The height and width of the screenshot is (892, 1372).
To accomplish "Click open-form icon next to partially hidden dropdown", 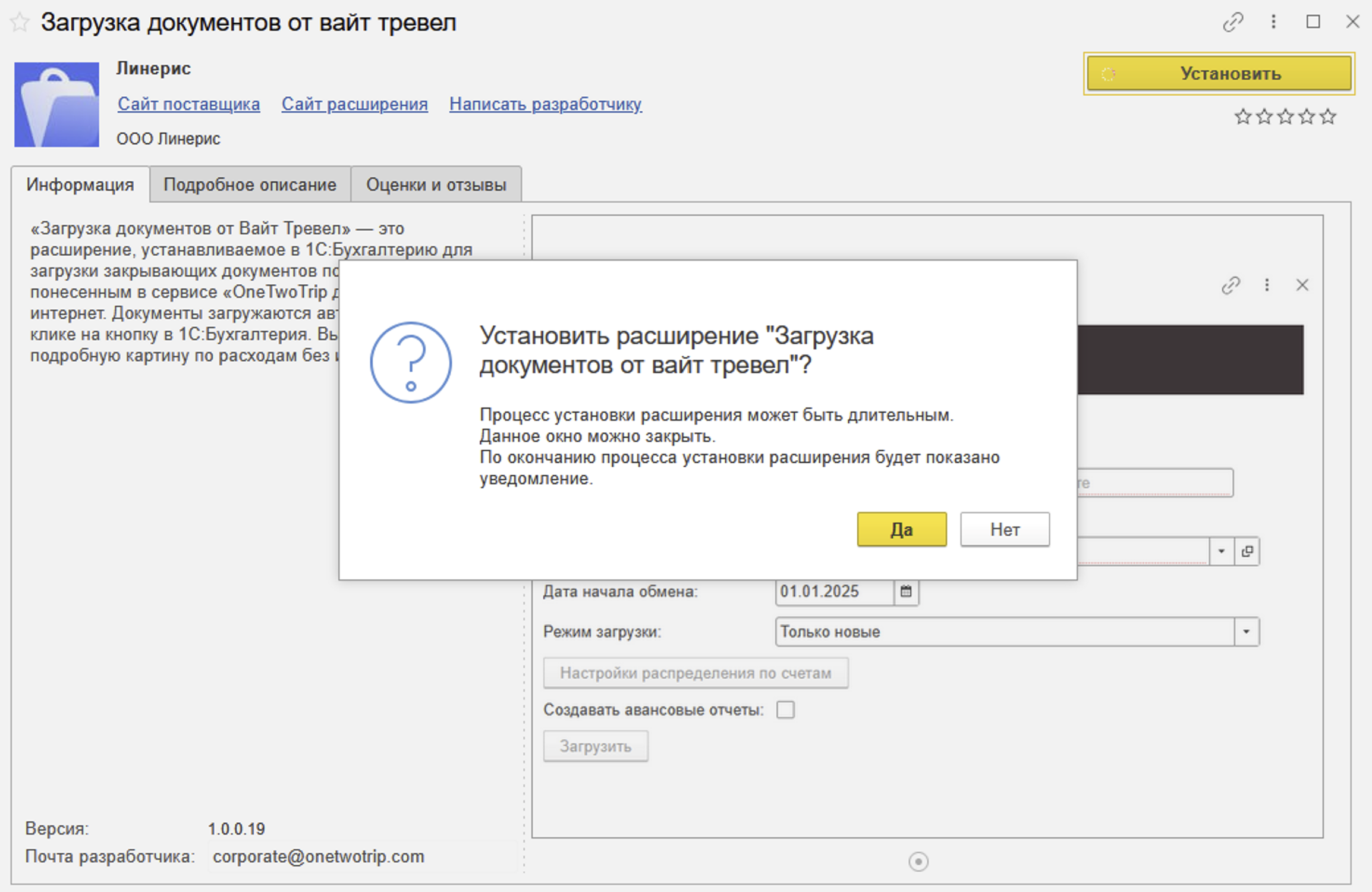I will (x=1247, y=551).
